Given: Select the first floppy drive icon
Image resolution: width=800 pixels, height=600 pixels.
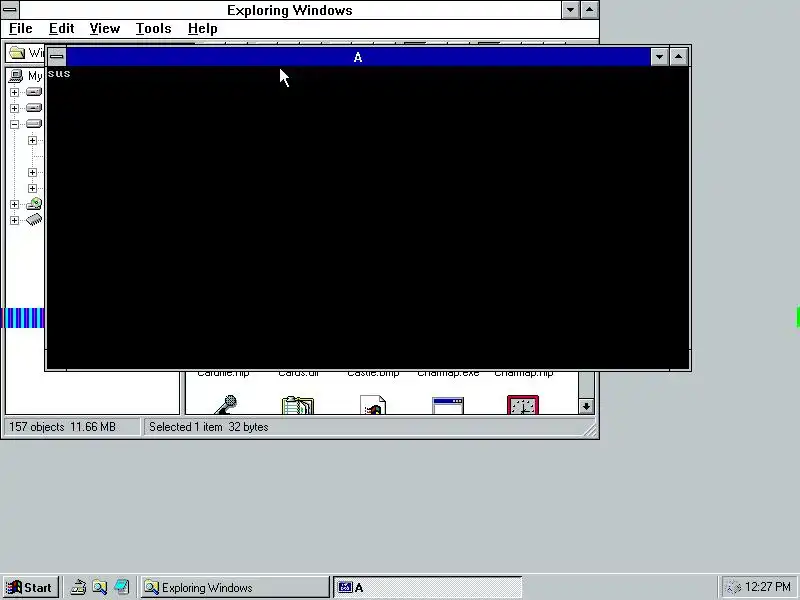Looking at the screenshot, I should tap(34, 92).
